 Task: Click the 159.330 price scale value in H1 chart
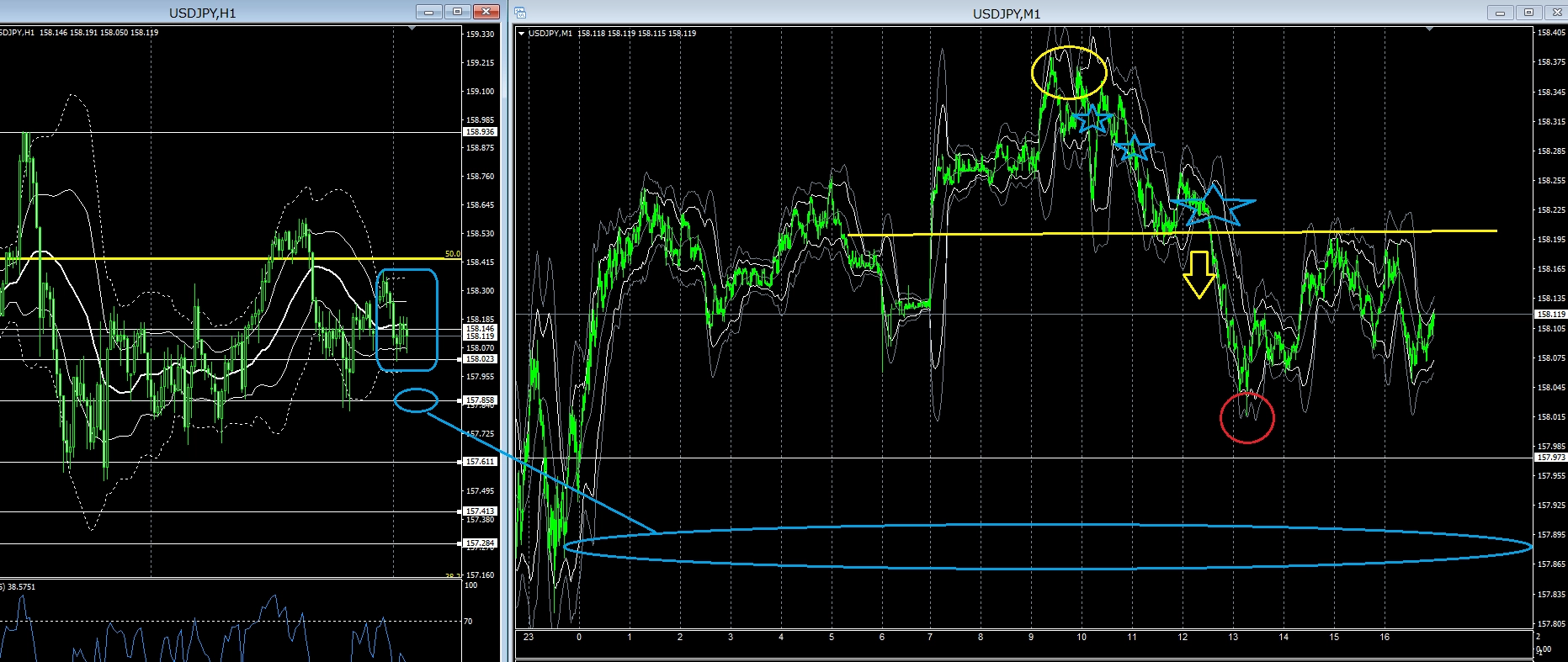click(481, 34)
